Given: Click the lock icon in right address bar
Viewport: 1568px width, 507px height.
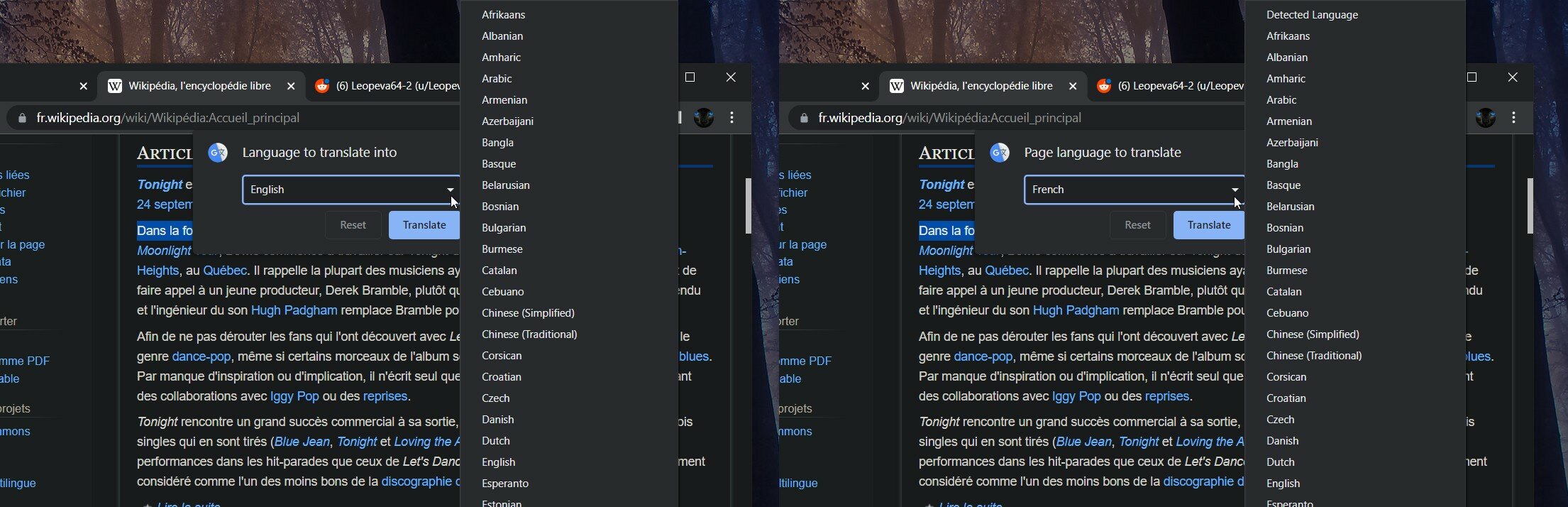Looking at the screenshot, I should click(x=804, y=118).
